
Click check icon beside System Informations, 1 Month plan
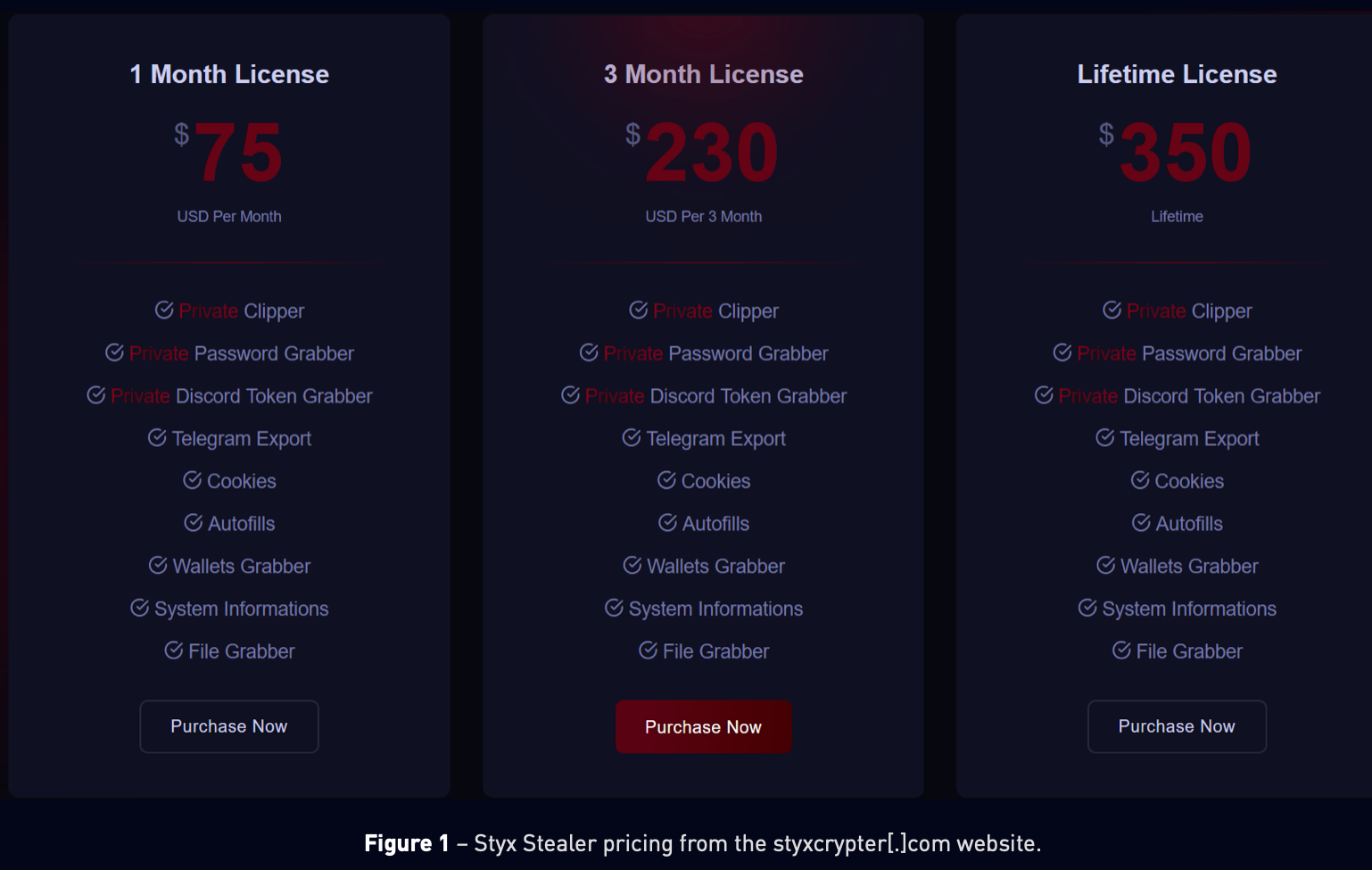(x=139, y=608)
